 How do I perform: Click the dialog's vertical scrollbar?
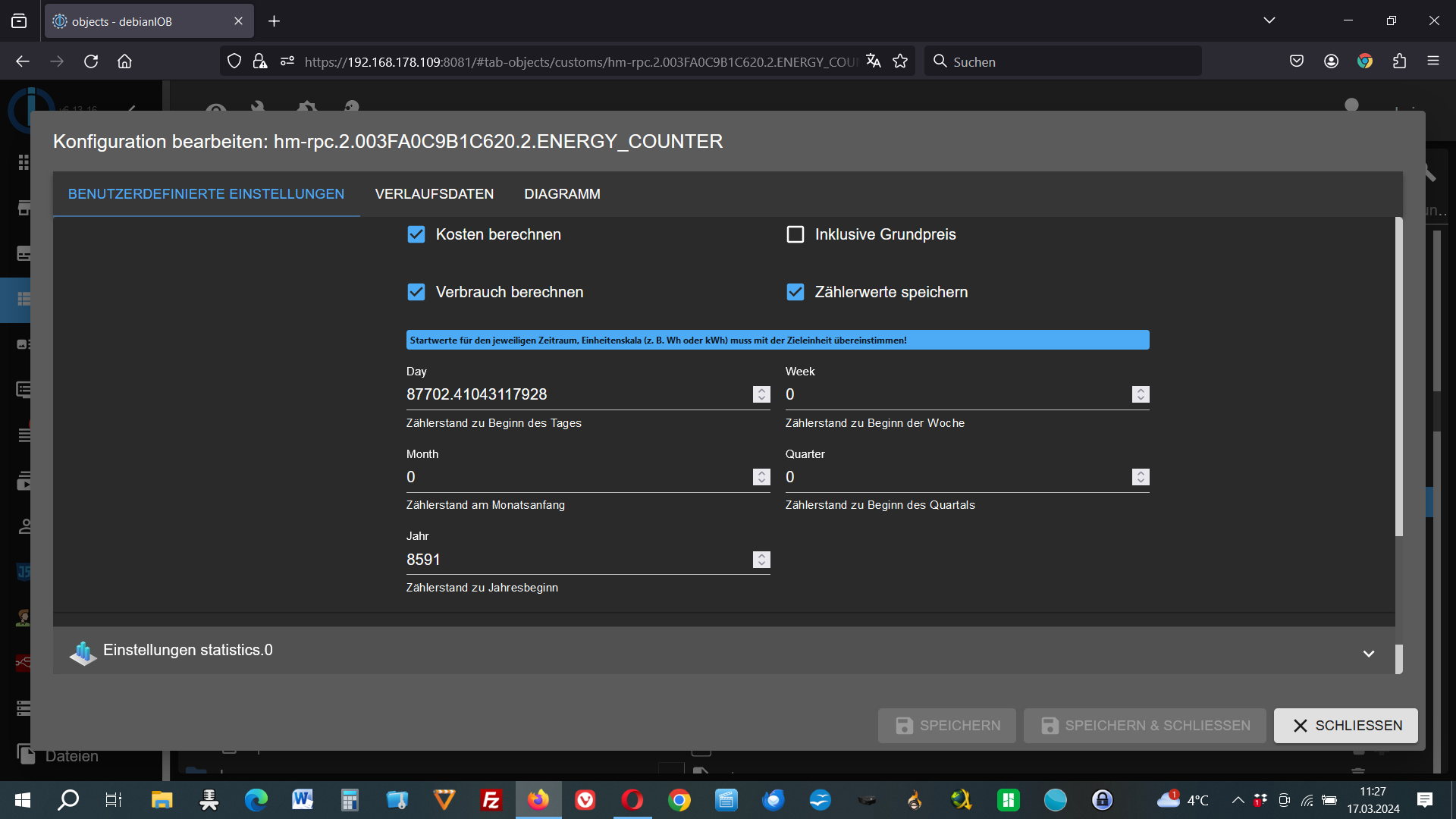(1399, 377)
